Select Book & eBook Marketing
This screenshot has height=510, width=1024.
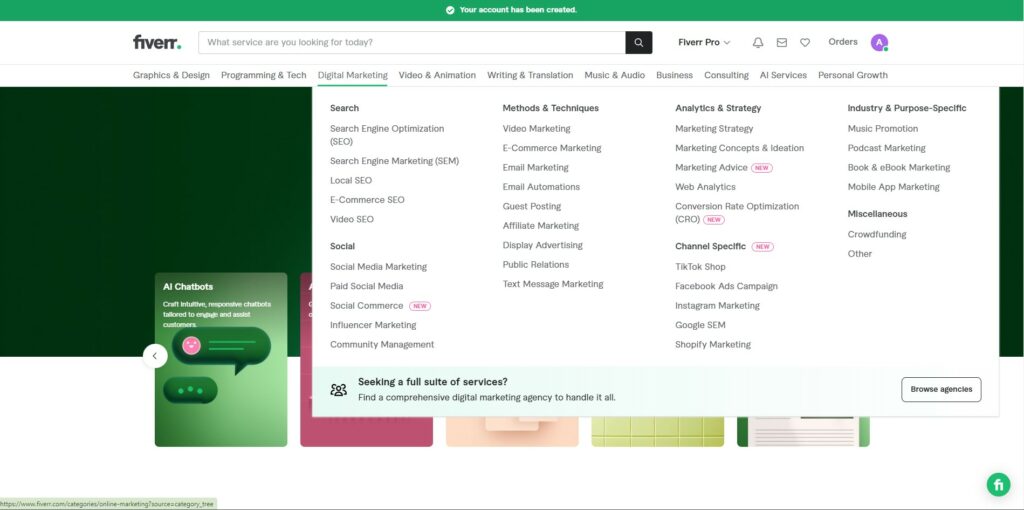click(899, 168)
